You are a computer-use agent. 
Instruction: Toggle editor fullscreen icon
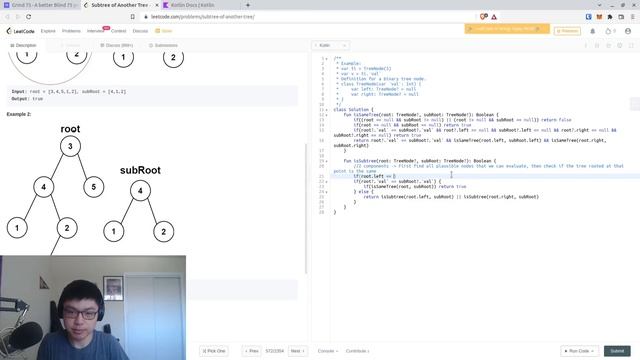tap(631, 45)
